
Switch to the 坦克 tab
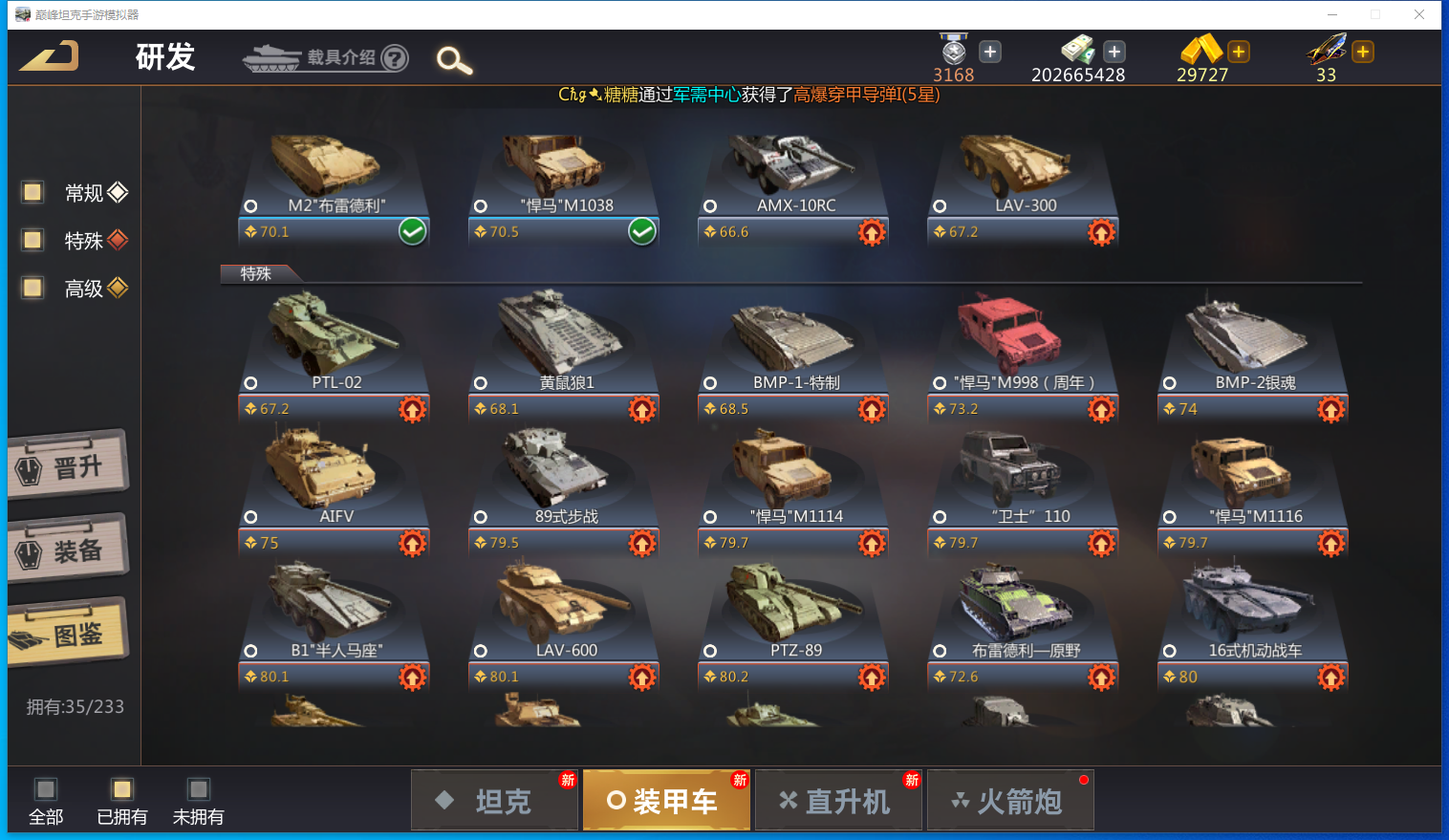point(495,800)
